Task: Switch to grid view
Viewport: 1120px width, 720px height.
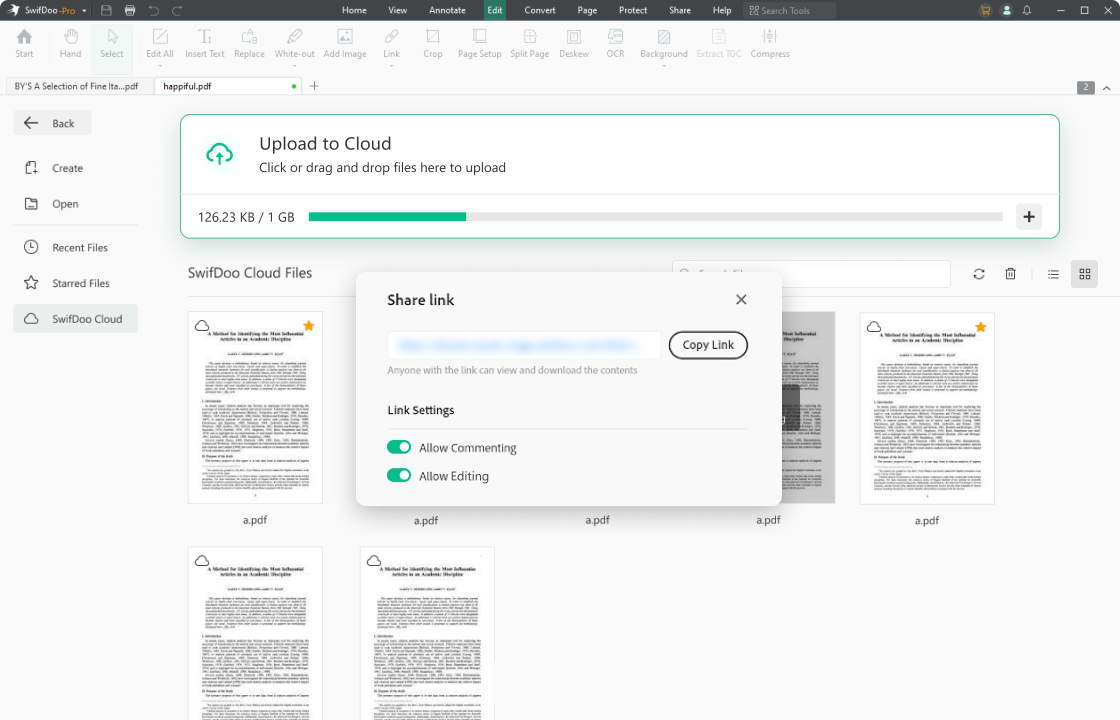Action: tap(1084, 274)
